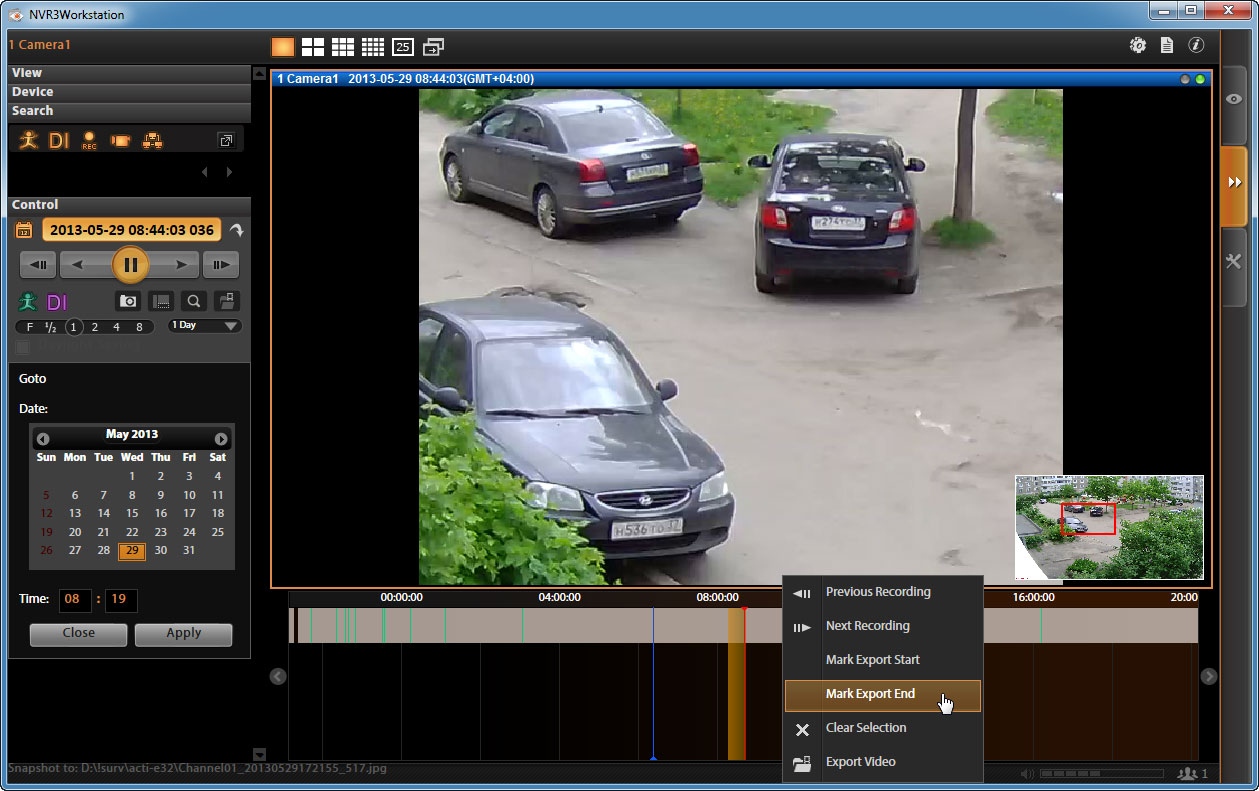Screen dimensions: 1259x791
Task: Click the Close button in Goto panel
Action: point(78,634)
